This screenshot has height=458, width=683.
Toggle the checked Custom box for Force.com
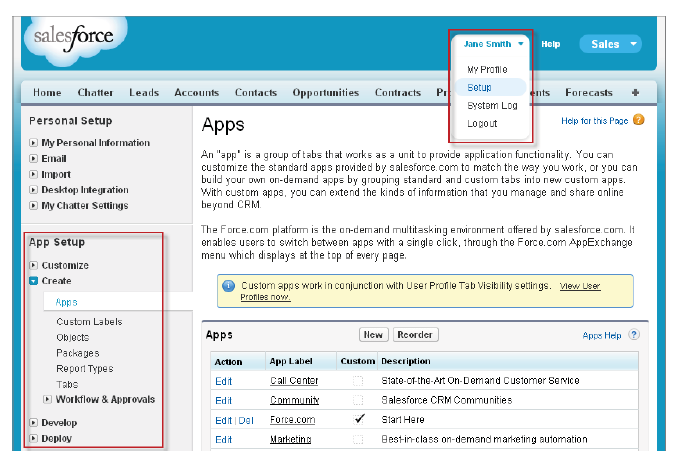pos(359,419)
